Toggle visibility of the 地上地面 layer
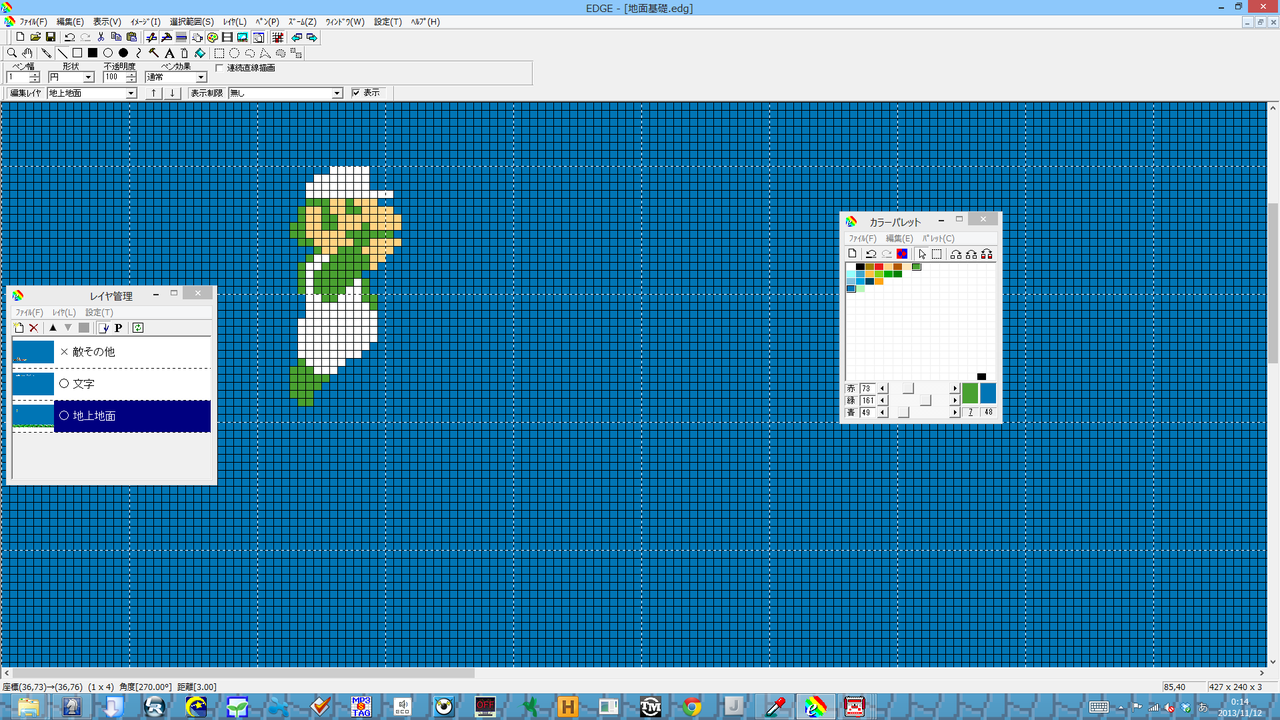 coord(64,416)
